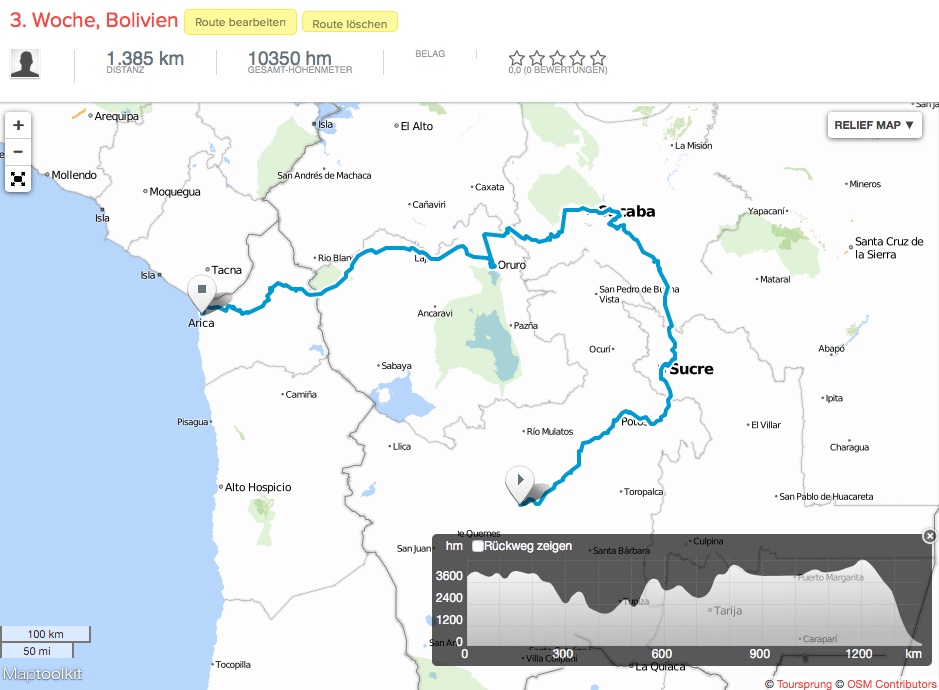
Task: Rate the route with first star
Action: pyautogui.click(x=516, y=58)
